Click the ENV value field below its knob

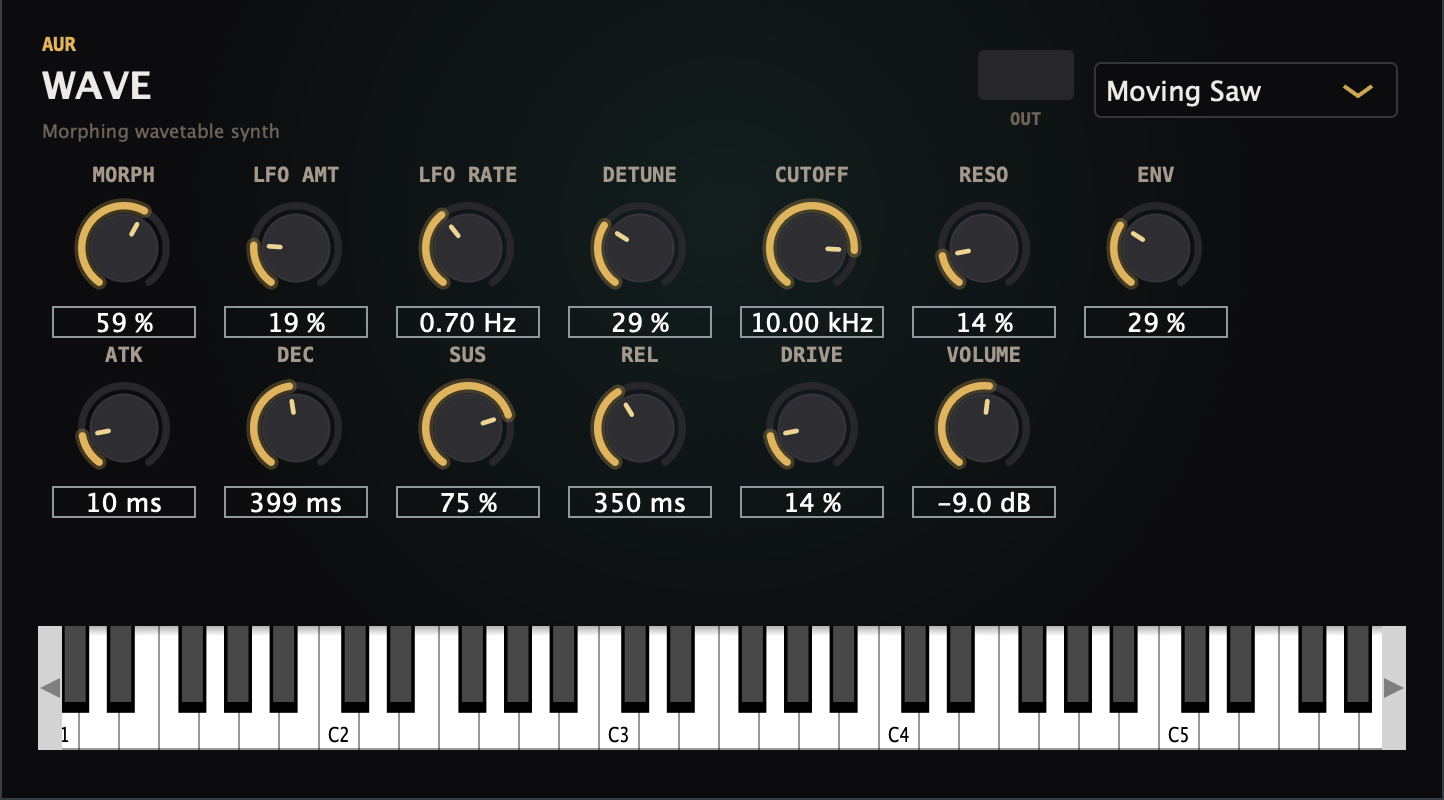tap(1156, 322)
